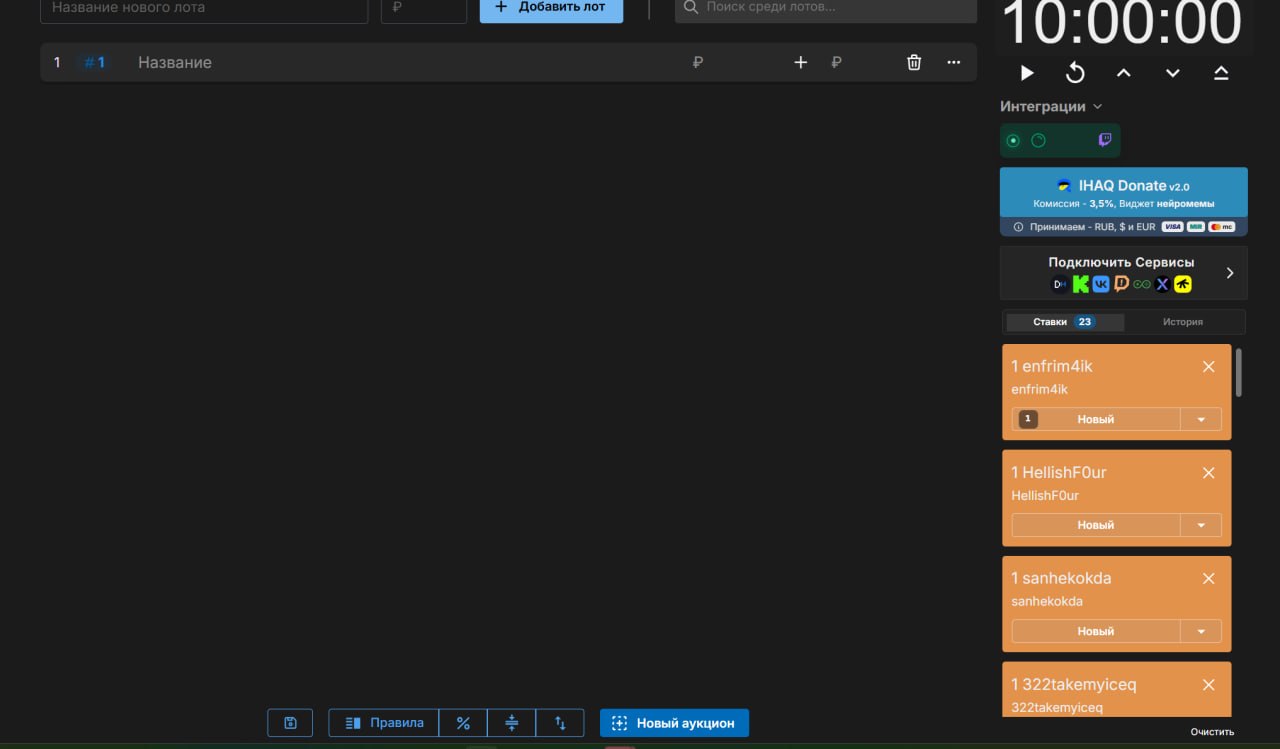Click the DonateHelper DH service icon

tap(1060, 284)
